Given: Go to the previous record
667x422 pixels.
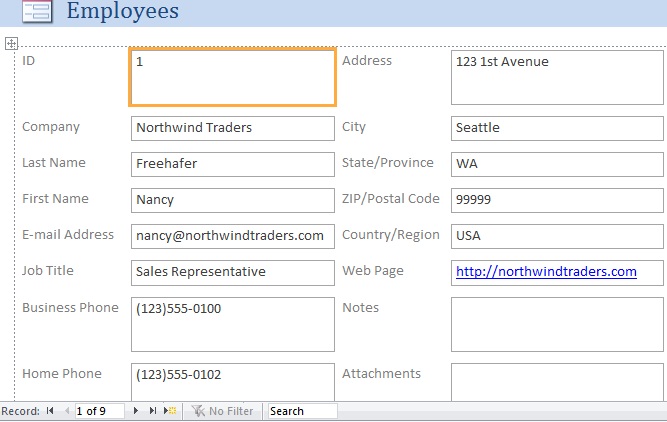Looking at the screenshot, I should pyautogui.click(x=67, y=411).
